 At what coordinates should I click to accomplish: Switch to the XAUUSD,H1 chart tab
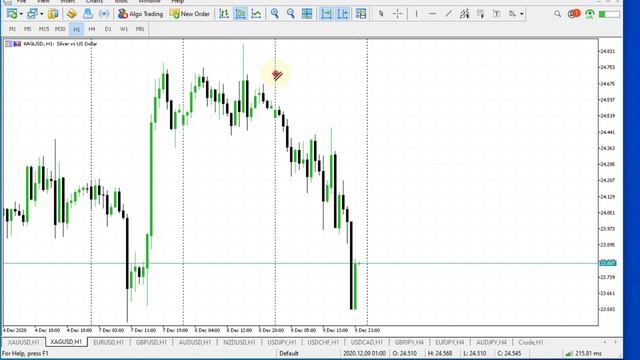pos(23,342)
